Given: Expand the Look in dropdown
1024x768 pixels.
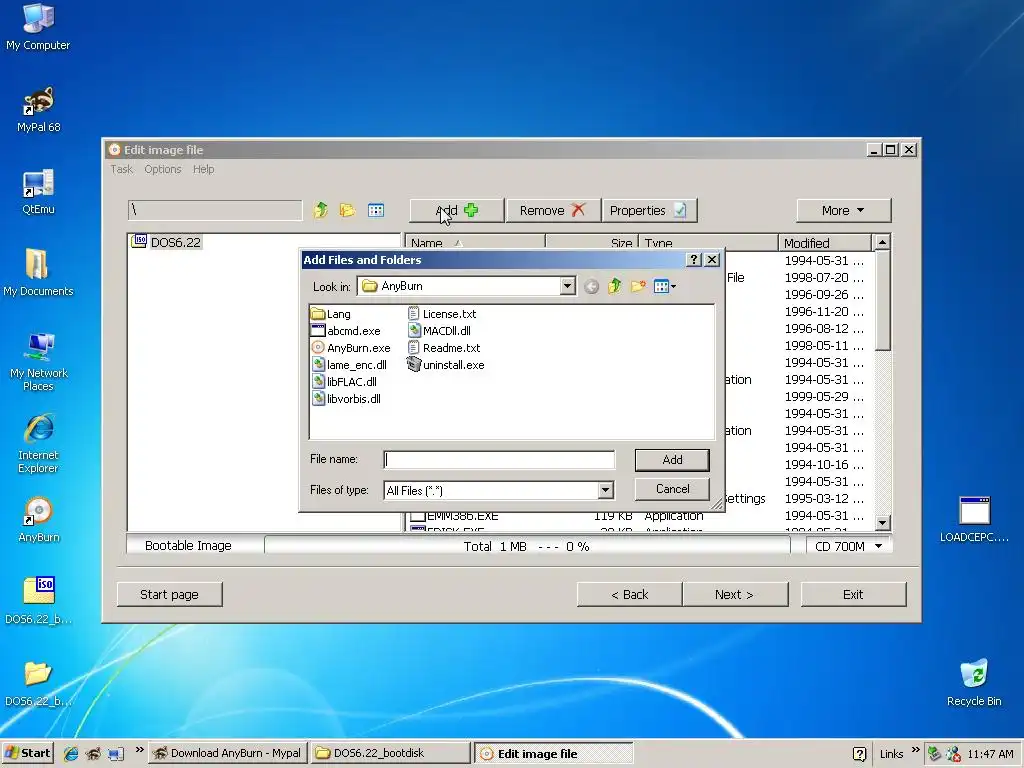Looking at the screenshot, I should tap(567, 286).
